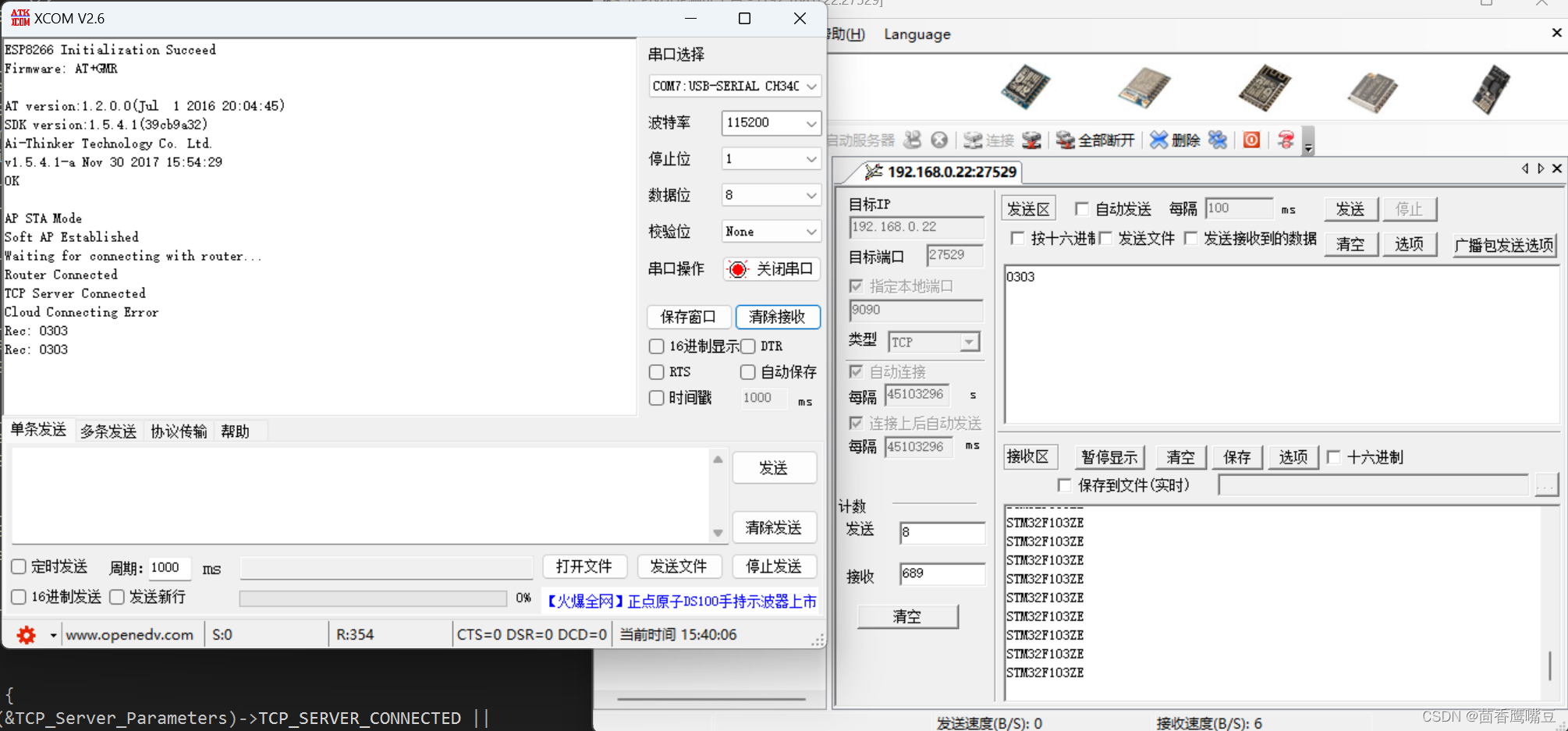Image resolution: width=1568 pixels, height=731 pixels.
Task: Click the fifth black ESP-01 module image
Action: click(x=1491, y=89)
